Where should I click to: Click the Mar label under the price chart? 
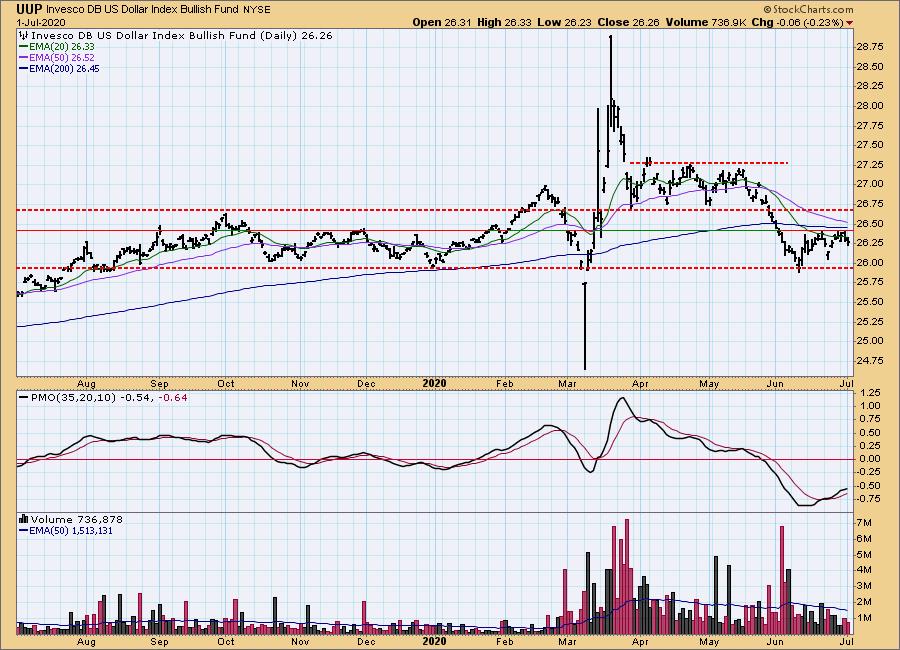[567, 384]
